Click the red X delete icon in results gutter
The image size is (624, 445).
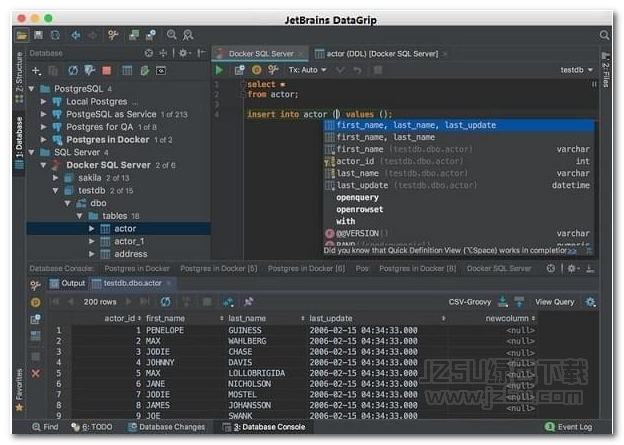point(35,373)
